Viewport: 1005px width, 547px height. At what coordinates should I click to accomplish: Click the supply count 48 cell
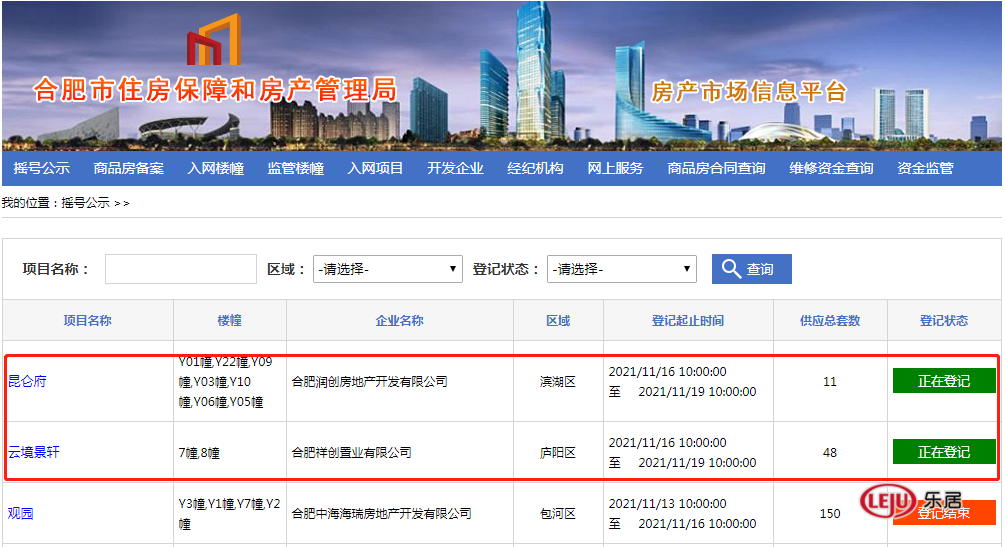click(830, 453)
